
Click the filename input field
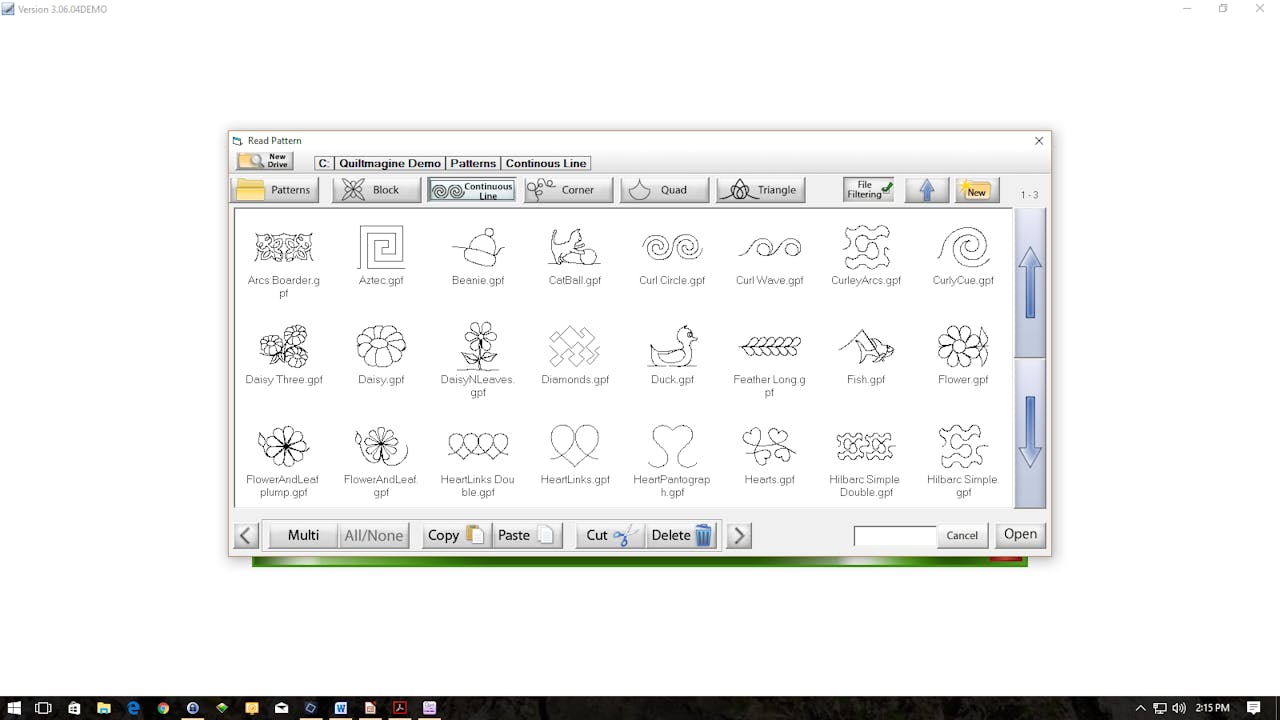click(894, 536)
